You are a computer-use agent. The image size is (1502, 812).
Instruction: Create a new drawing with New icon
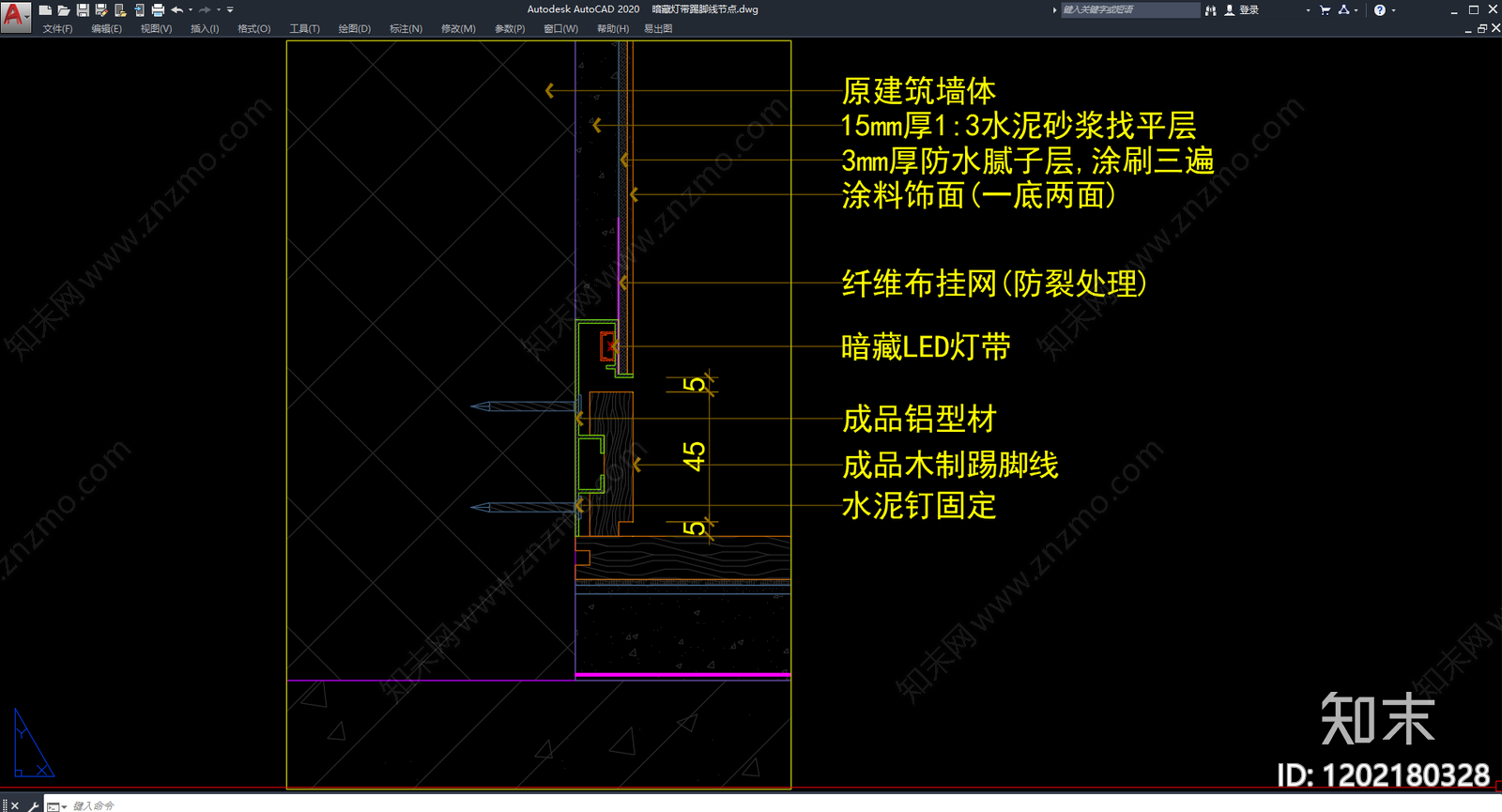point(45,10)
